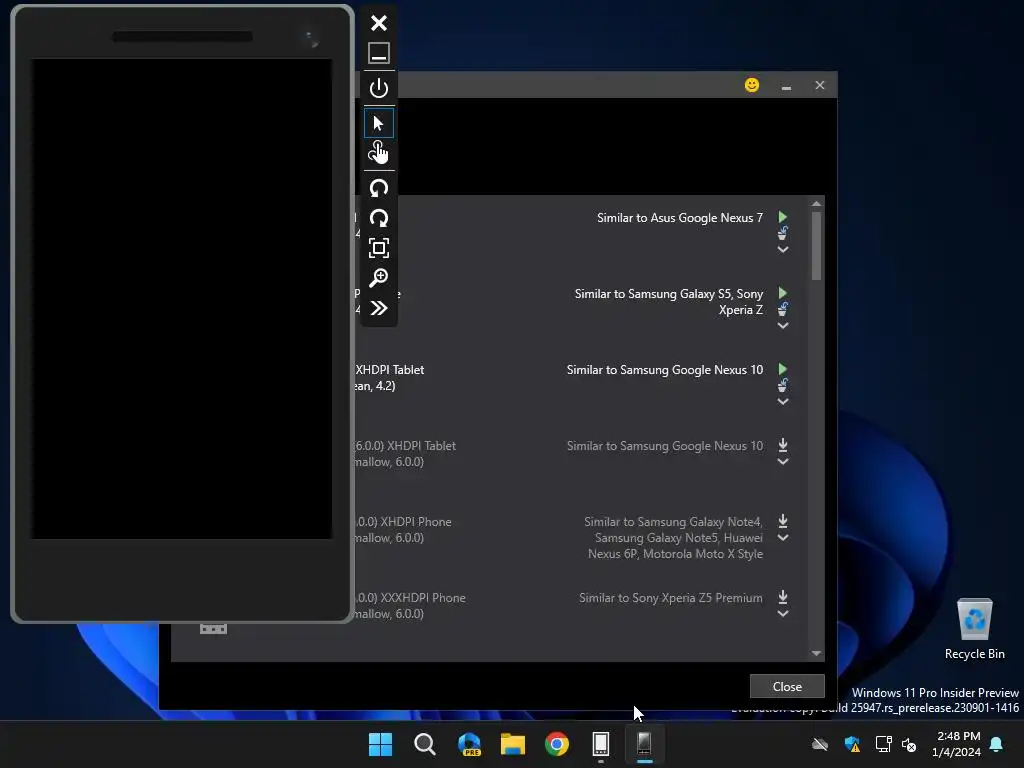Click the profile list scrollbar thumb

point(816,246)
